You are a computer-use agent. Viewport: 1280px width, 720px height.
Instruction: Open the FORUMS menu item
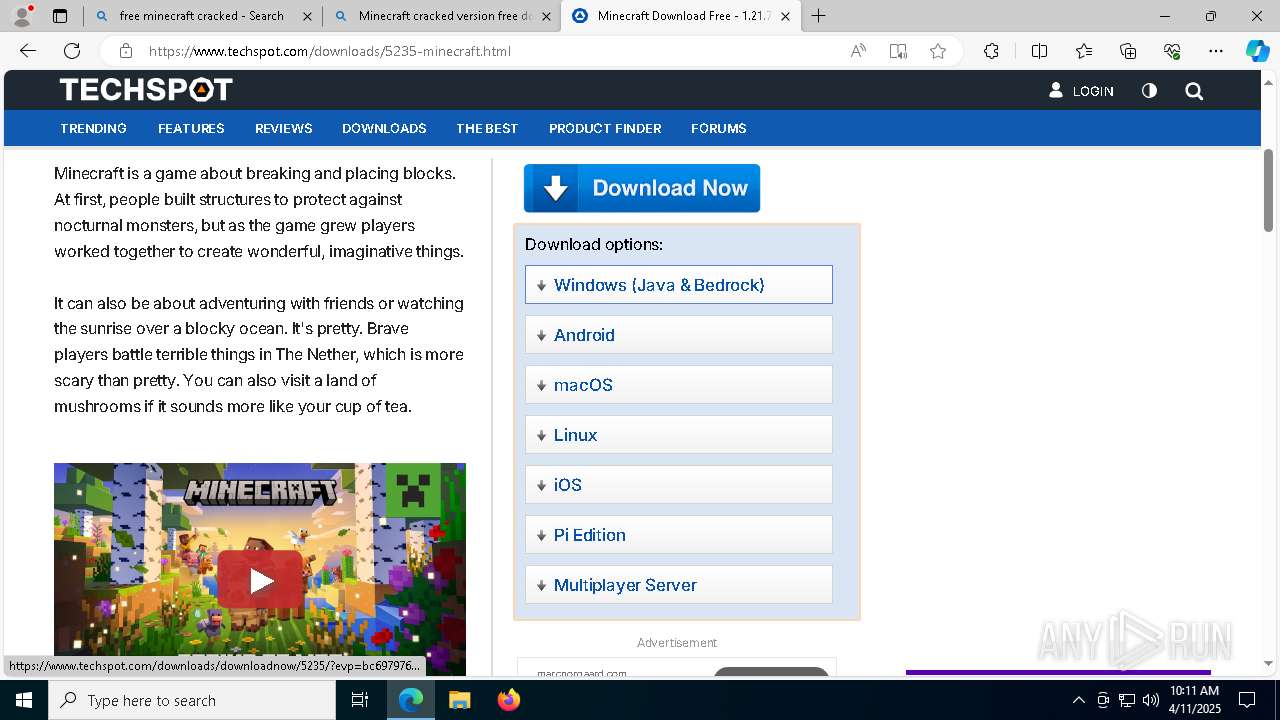(719, 128)
